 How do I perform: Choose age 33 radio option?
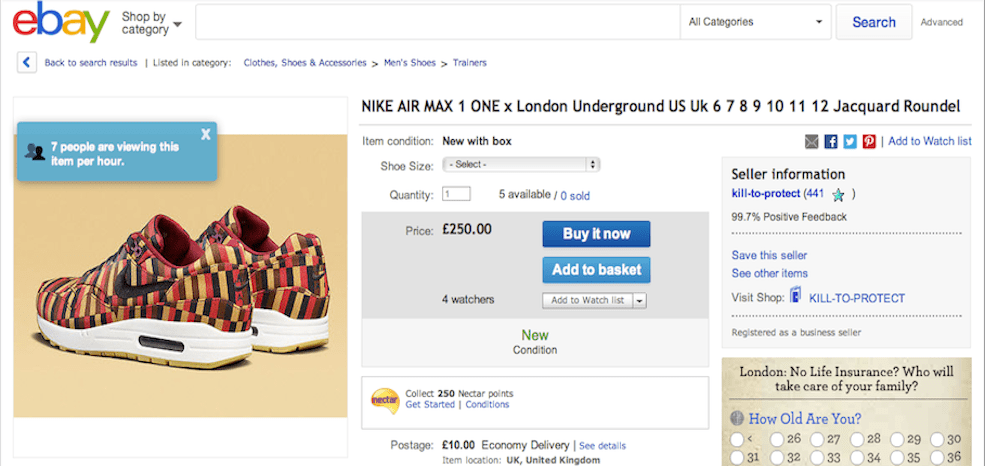click(816, 458)
